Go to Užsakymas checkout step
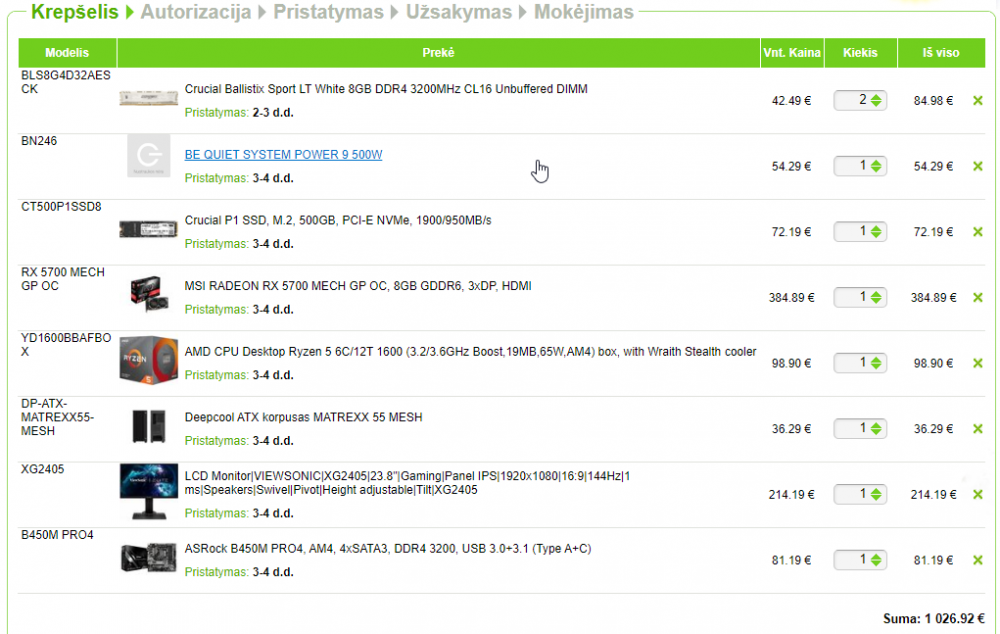 [x=459, y=12]
